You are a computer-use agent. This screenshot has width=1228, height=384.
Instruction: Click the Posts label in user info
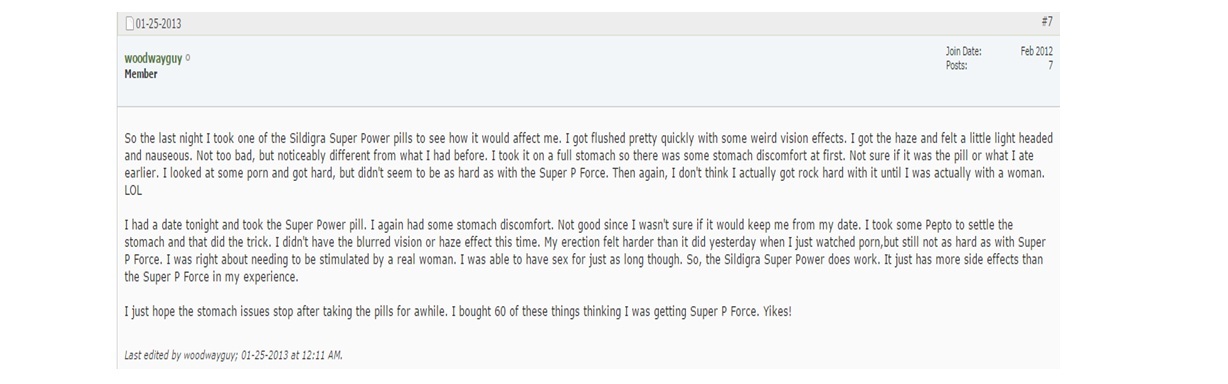point(957,65)
